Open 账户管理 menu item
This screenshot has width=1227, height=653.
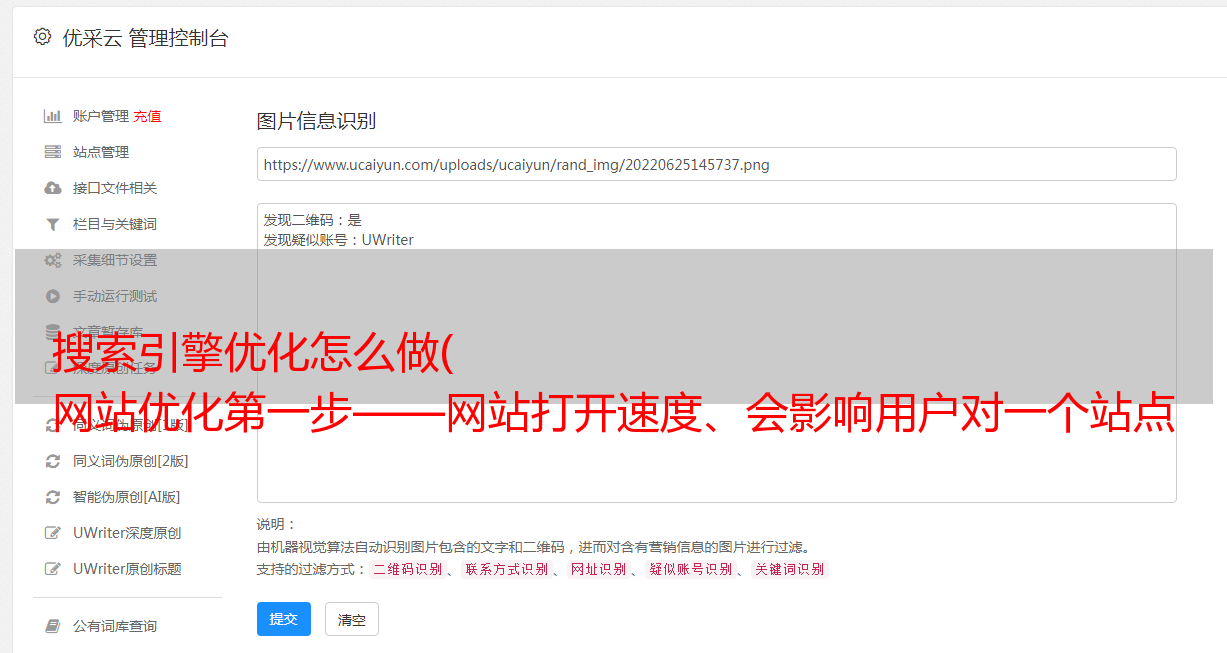101,116
